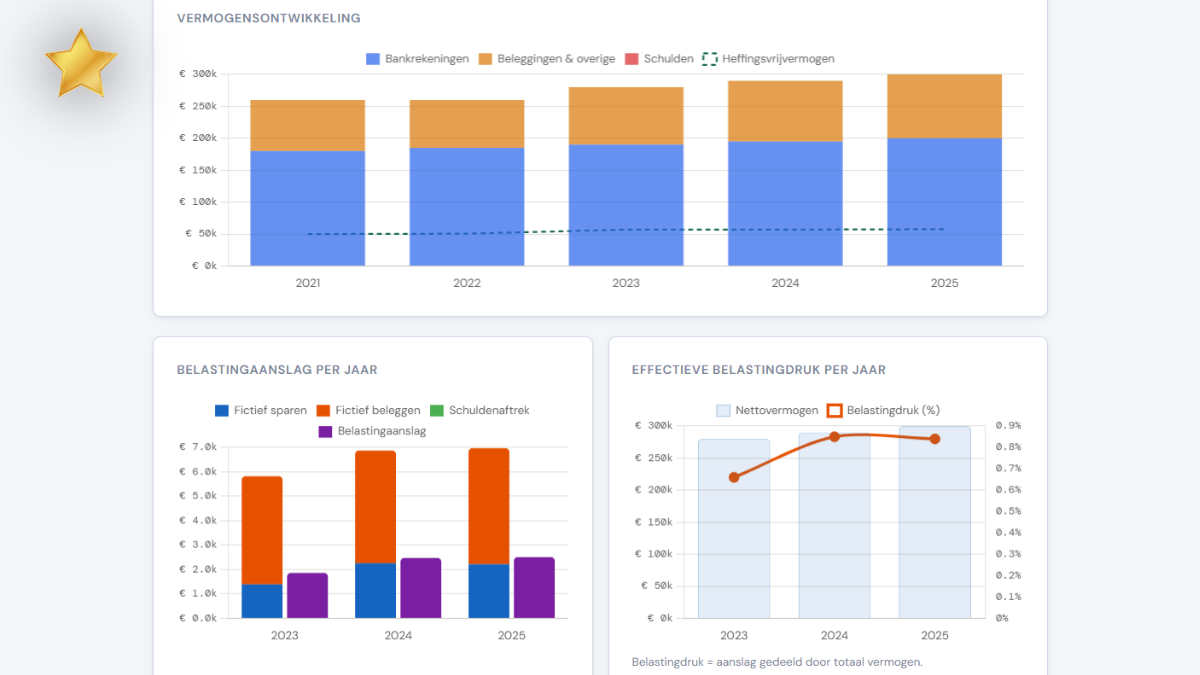Click the green Schuldenaftrek legend swatch
The height and width of the screenshot is (675, 1200).
437,411
